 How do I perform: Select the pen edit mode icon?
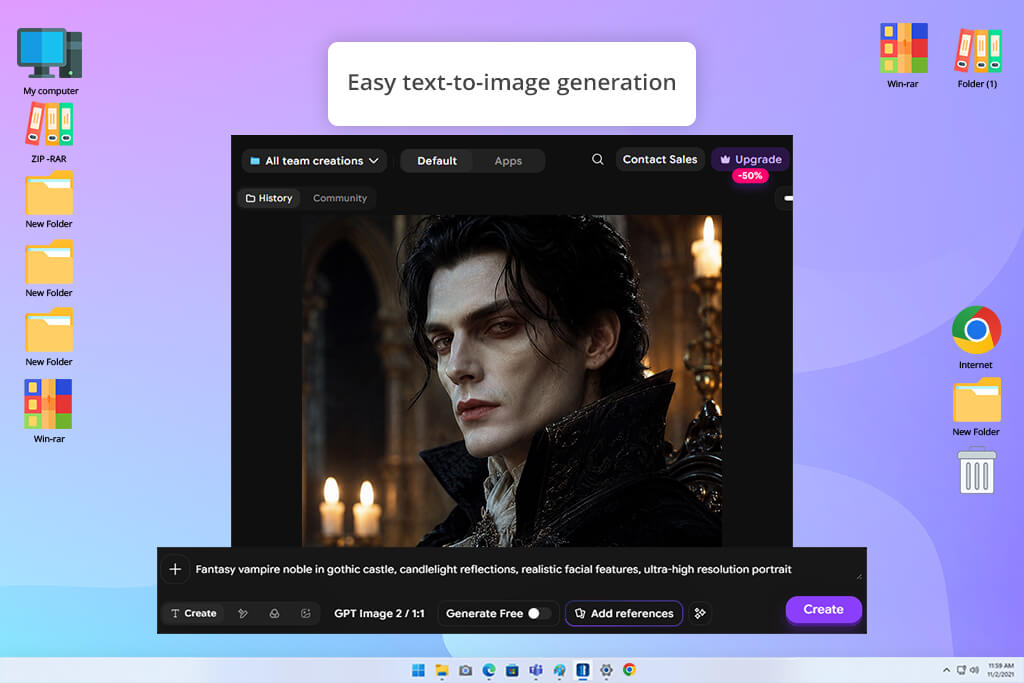(x=243, y=613)
